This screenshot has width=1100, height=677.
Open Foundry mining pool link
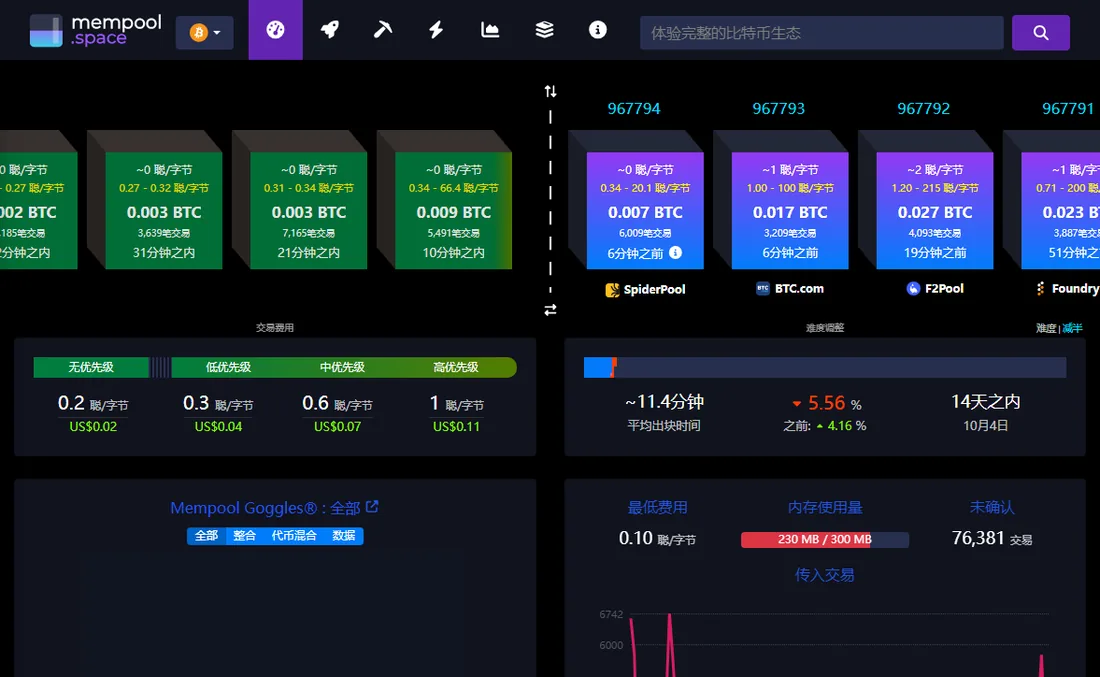(1066, 288)
